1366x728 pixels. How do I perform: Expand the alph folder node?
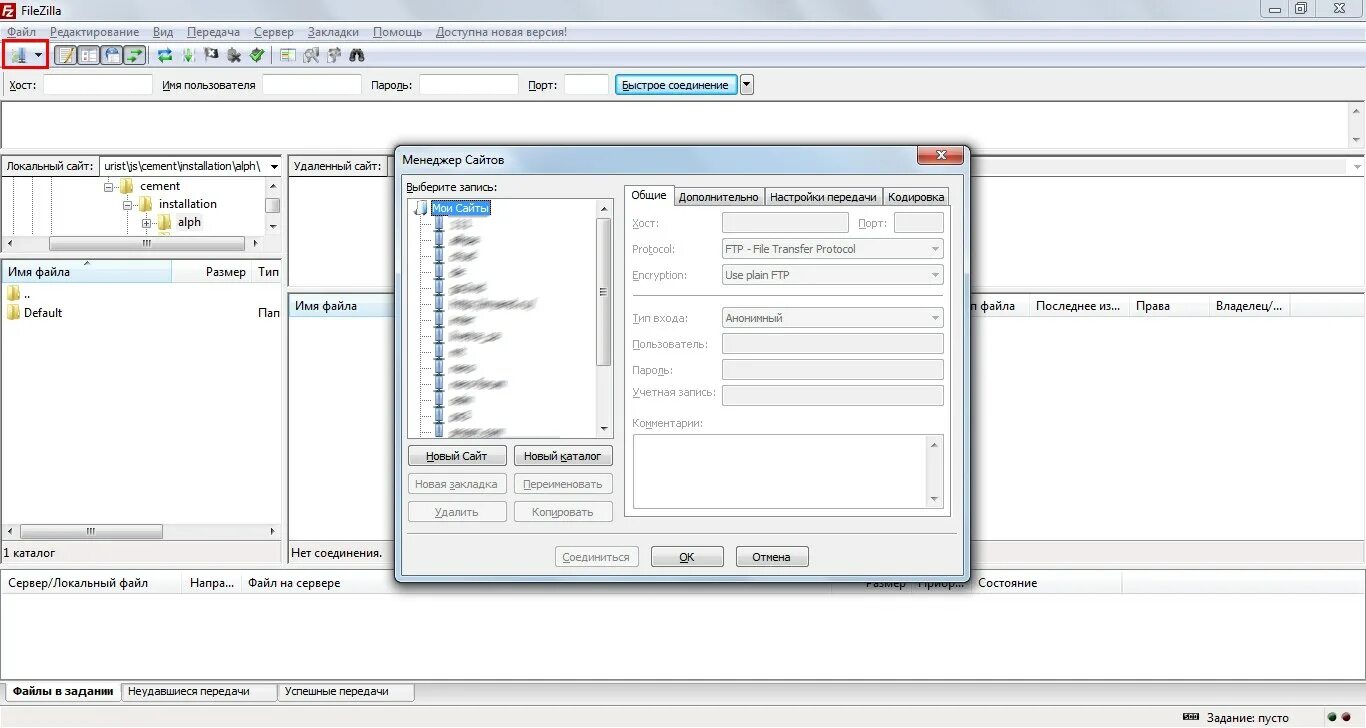coord(146,222)
